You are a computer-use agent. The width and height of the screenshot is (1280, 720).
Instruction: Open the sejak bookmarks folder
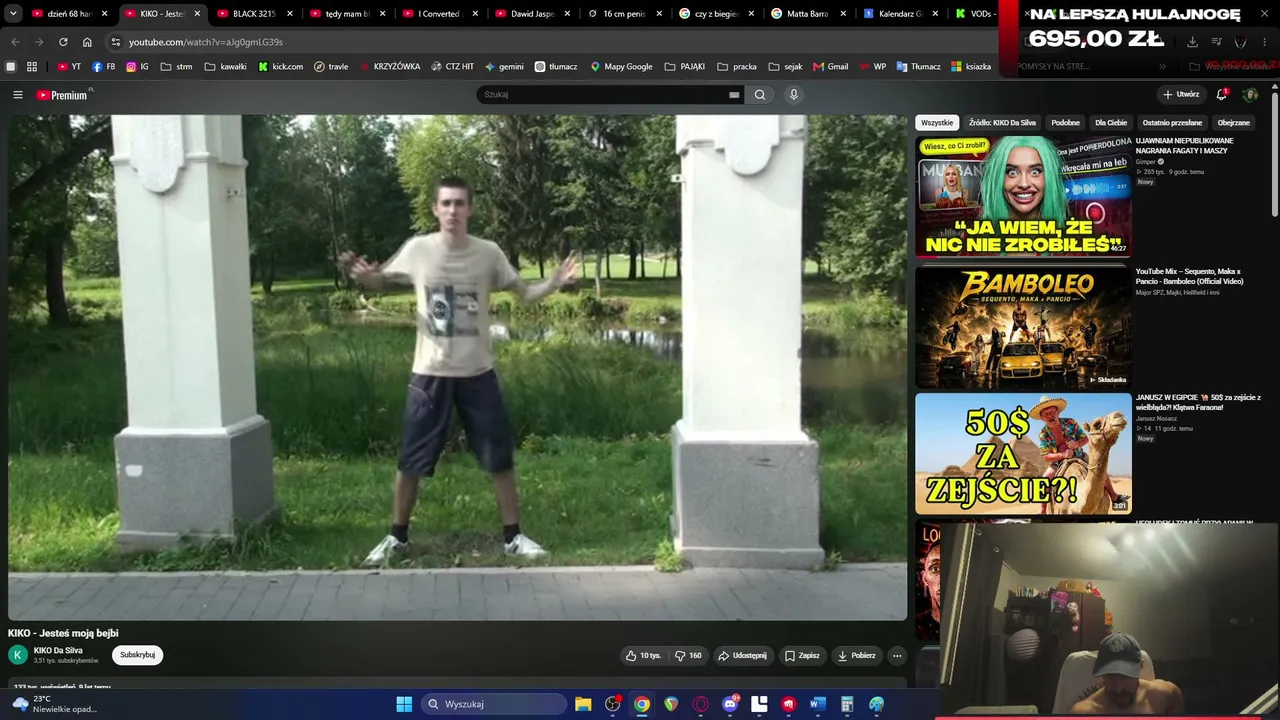point(786,67)
